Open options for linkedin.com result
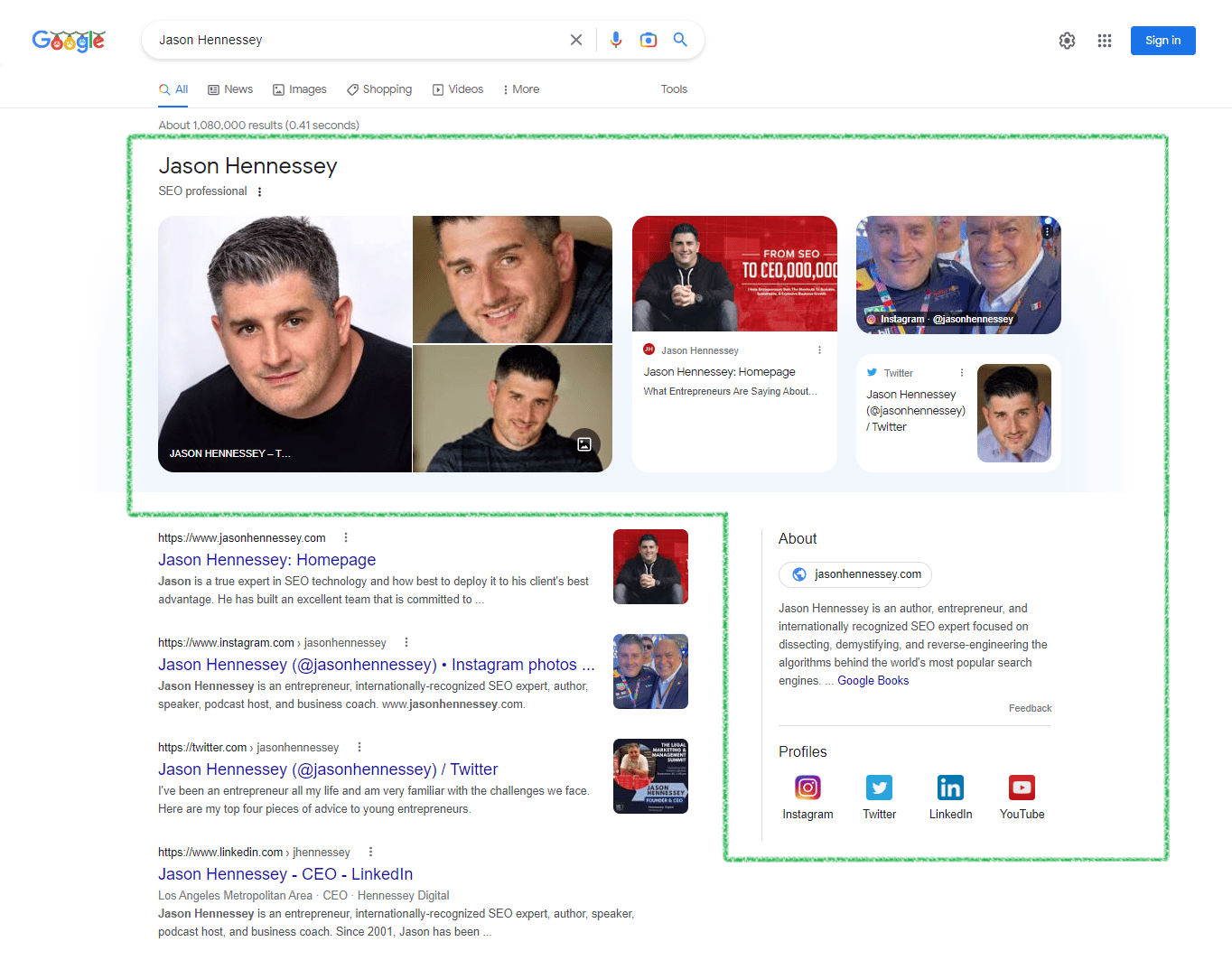Screen dimensions: 1232x979 click(370, 852)
